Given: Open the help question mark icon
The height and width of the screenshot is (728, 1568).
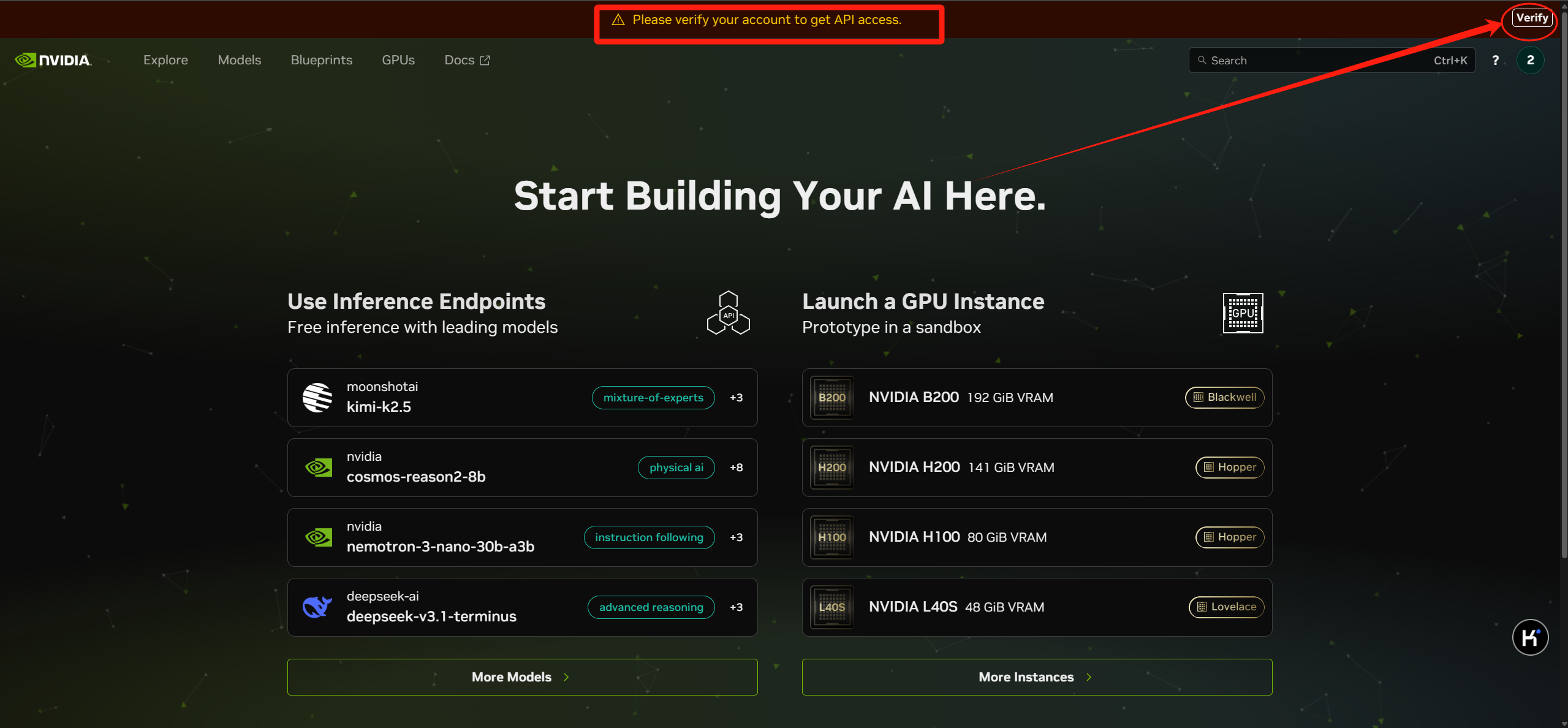Looking at the screenshot, I should click(x=1495, y=60).
